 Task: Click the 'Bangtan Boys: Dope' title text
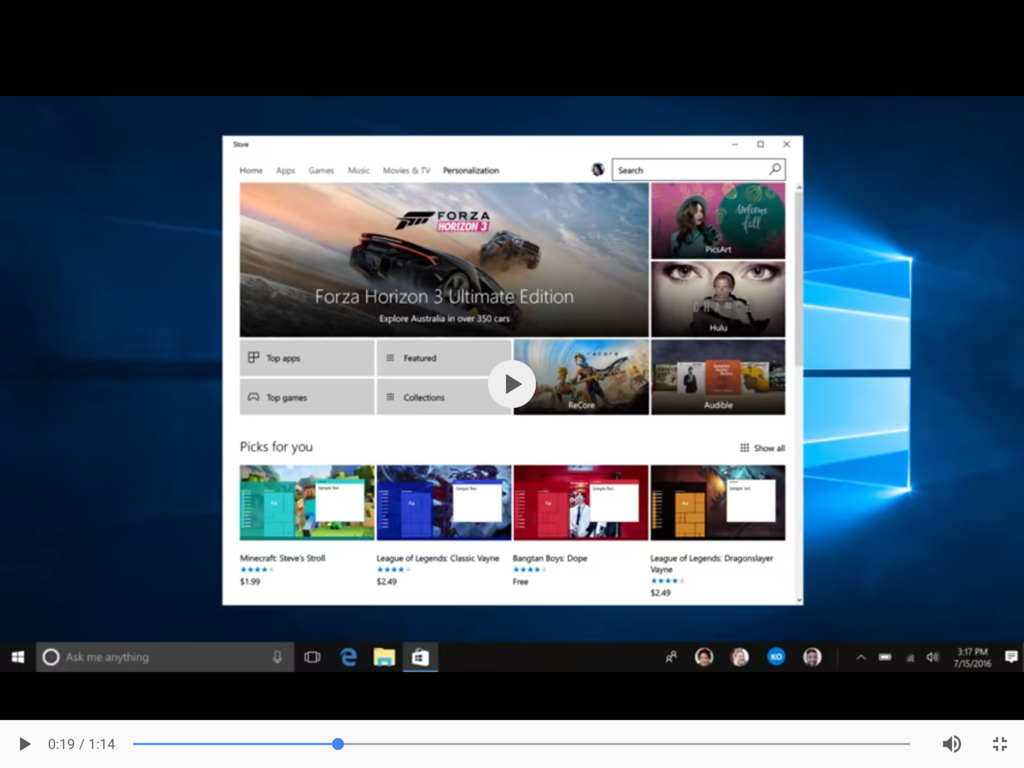(550, 558)
